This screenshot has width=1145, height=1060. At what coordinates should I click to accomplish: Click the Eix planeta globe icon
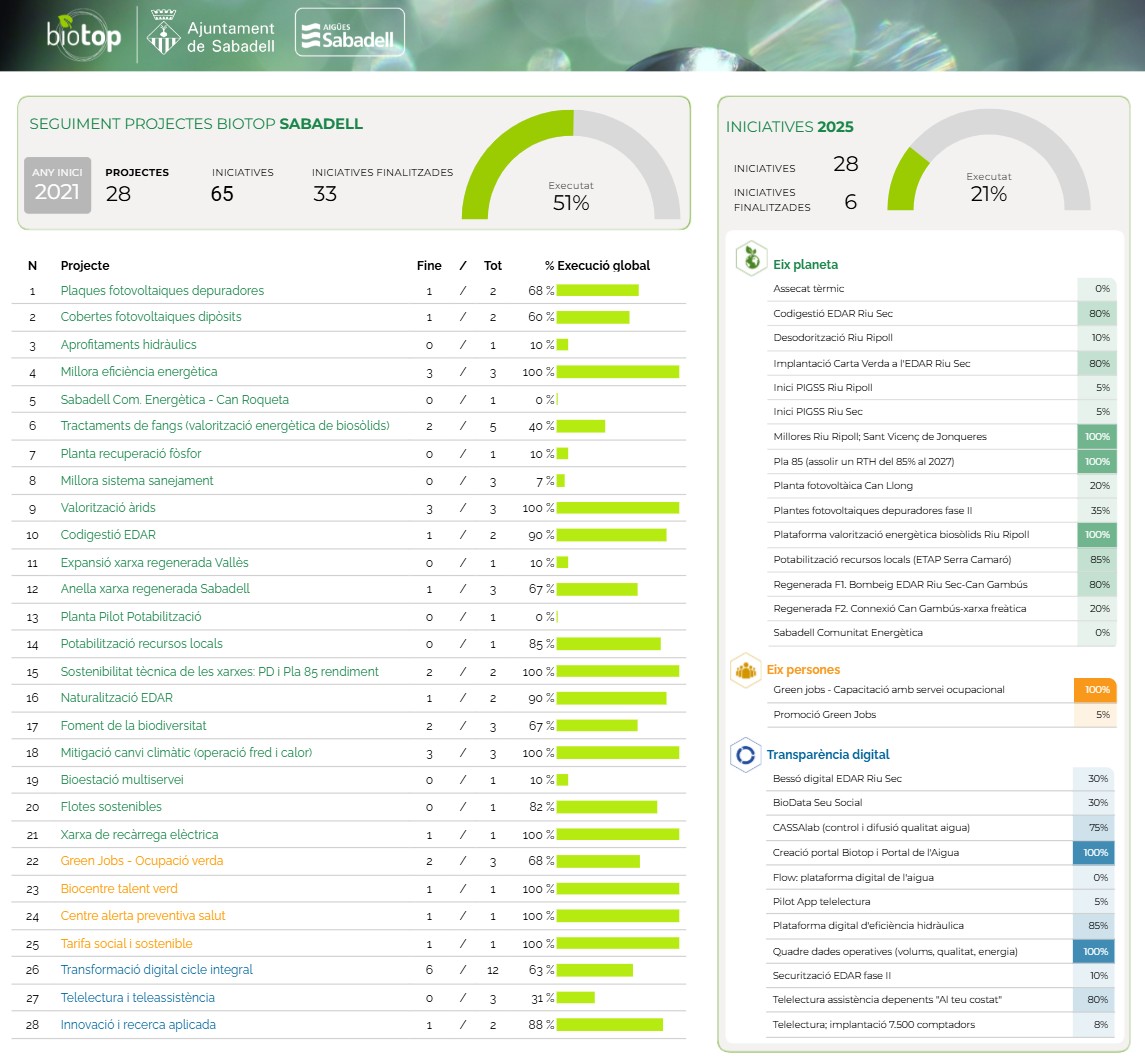pos(749,258)
